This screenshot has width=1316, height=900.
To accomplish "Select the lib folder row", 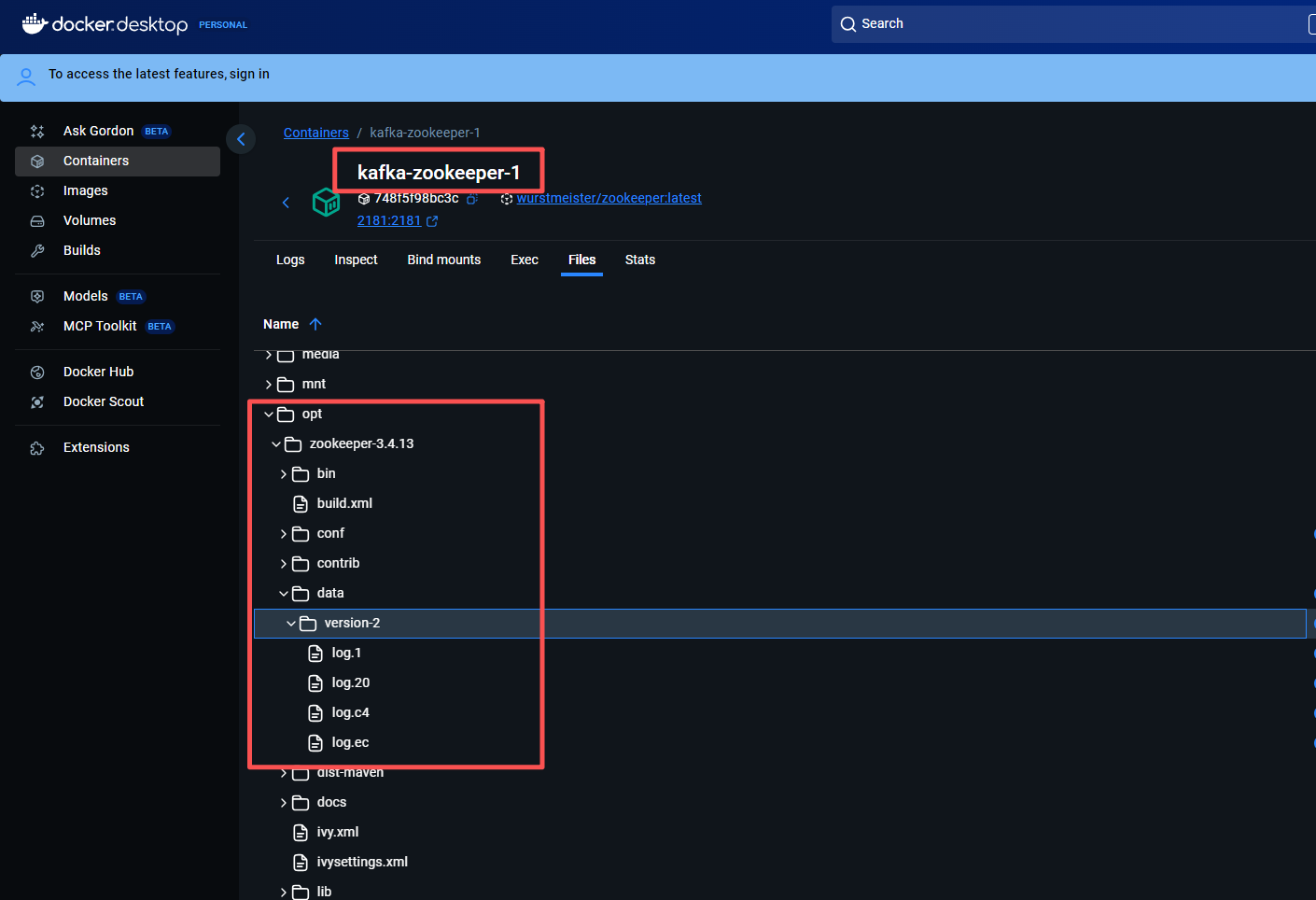I will tap(779, 892).
